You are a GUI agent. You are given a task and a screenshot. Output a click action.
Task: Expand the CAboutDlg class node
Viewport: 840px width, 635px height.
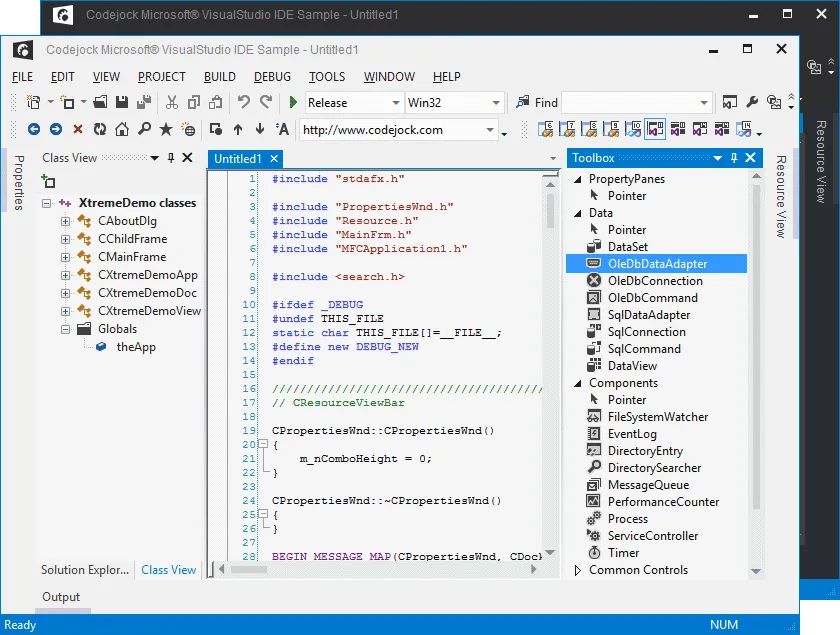tap(65, 221)
